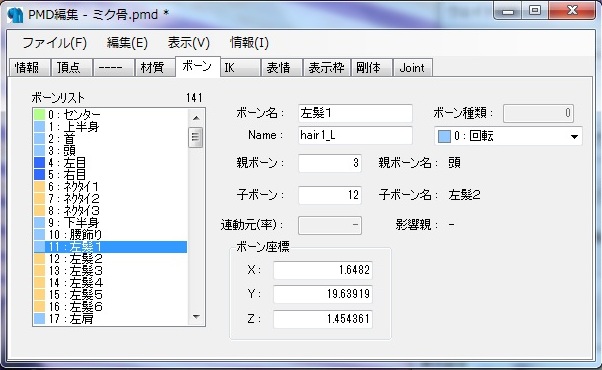Select bone 0 : センター in list
This screenshot has width=602, height=370.
tap(110, 114)
